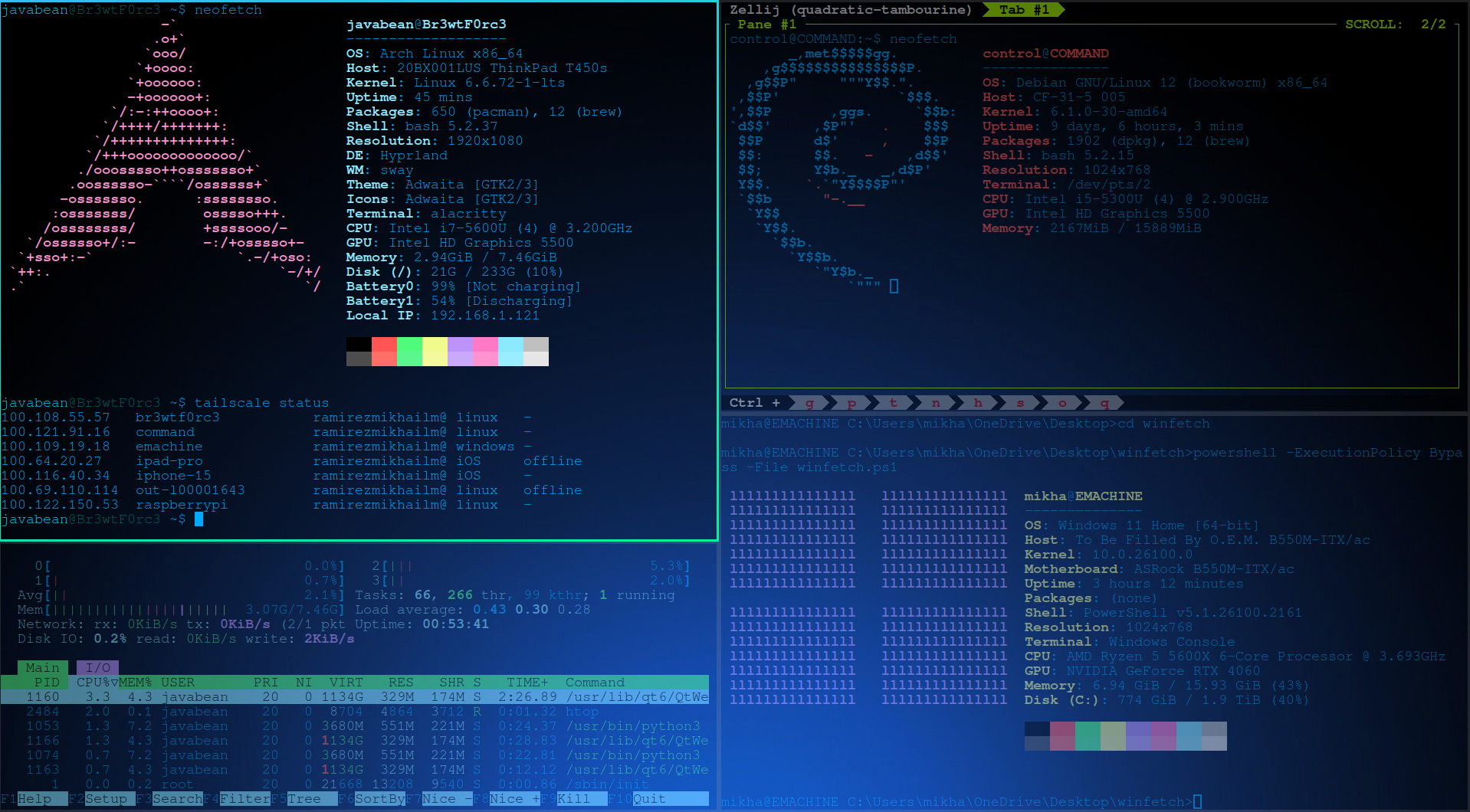Click the htop Mem usage bar
The image size is (1470, 812).
[182, 609]
